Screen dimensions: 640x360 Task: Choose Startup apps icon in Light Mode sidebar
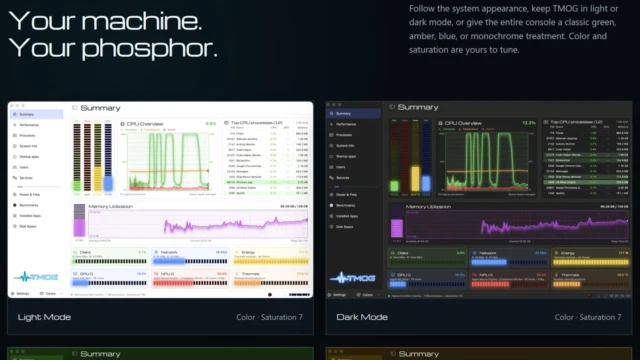tap(15, 157)
